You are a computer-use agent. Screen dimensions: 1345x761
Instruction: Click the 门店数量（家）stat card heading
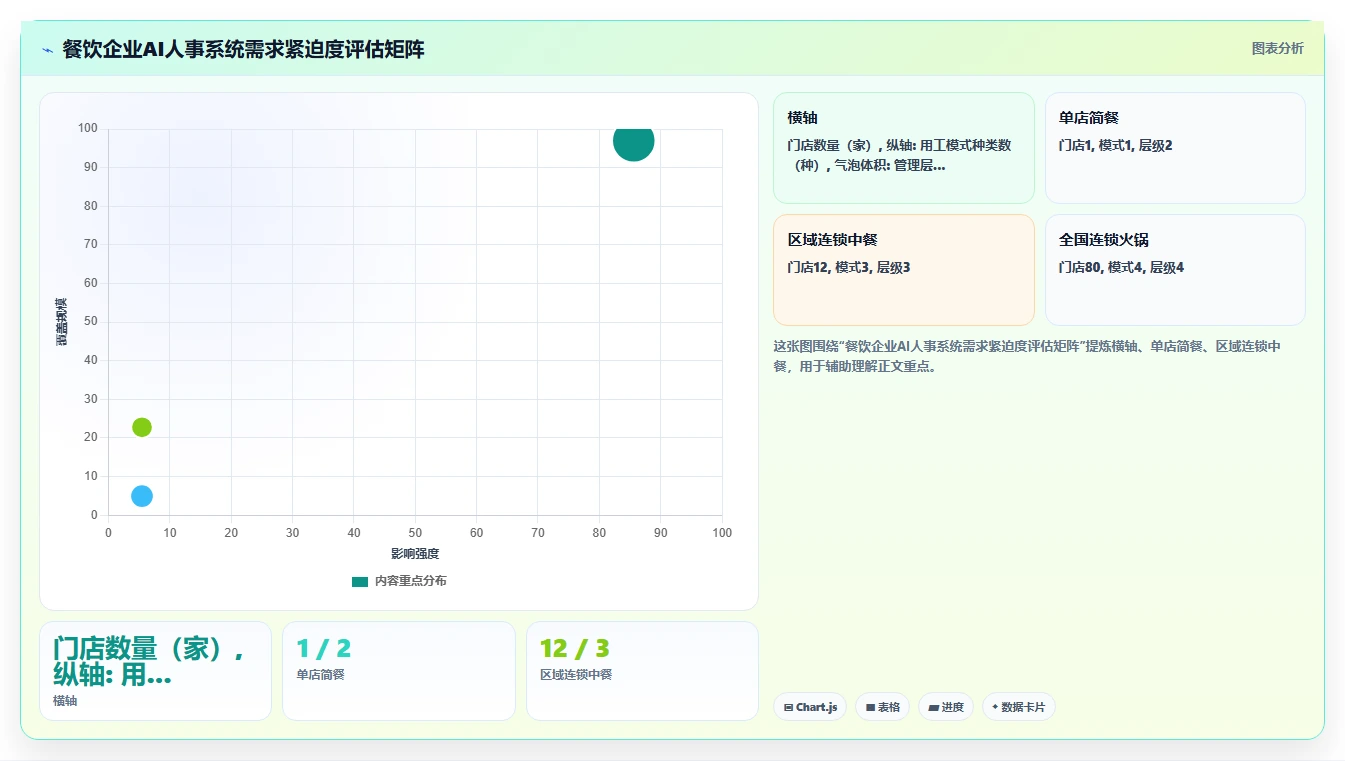(x=148, y=661)
